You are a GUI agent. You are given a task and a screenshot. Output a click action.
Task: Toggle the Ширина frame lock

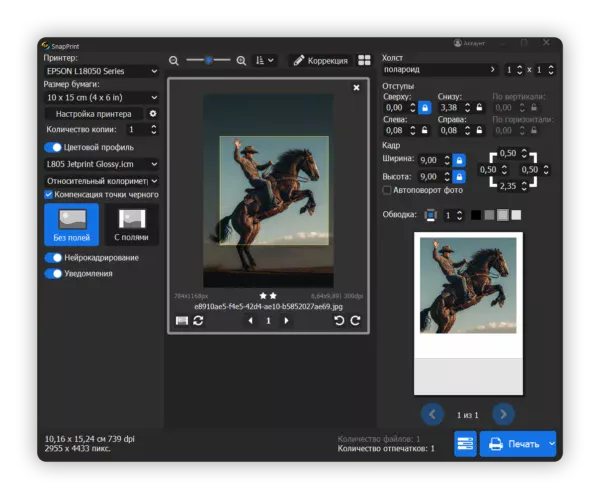coord(459,160)
